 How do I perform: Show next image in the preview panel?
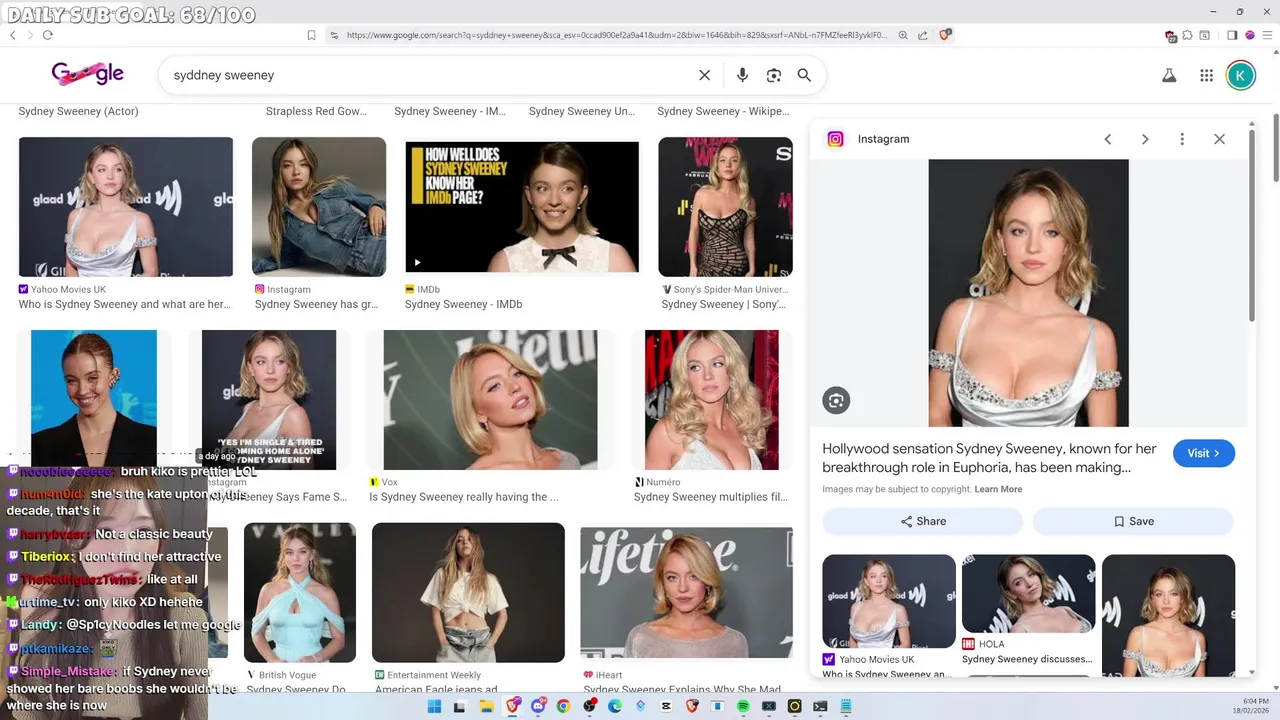(x=1145, y=139)
